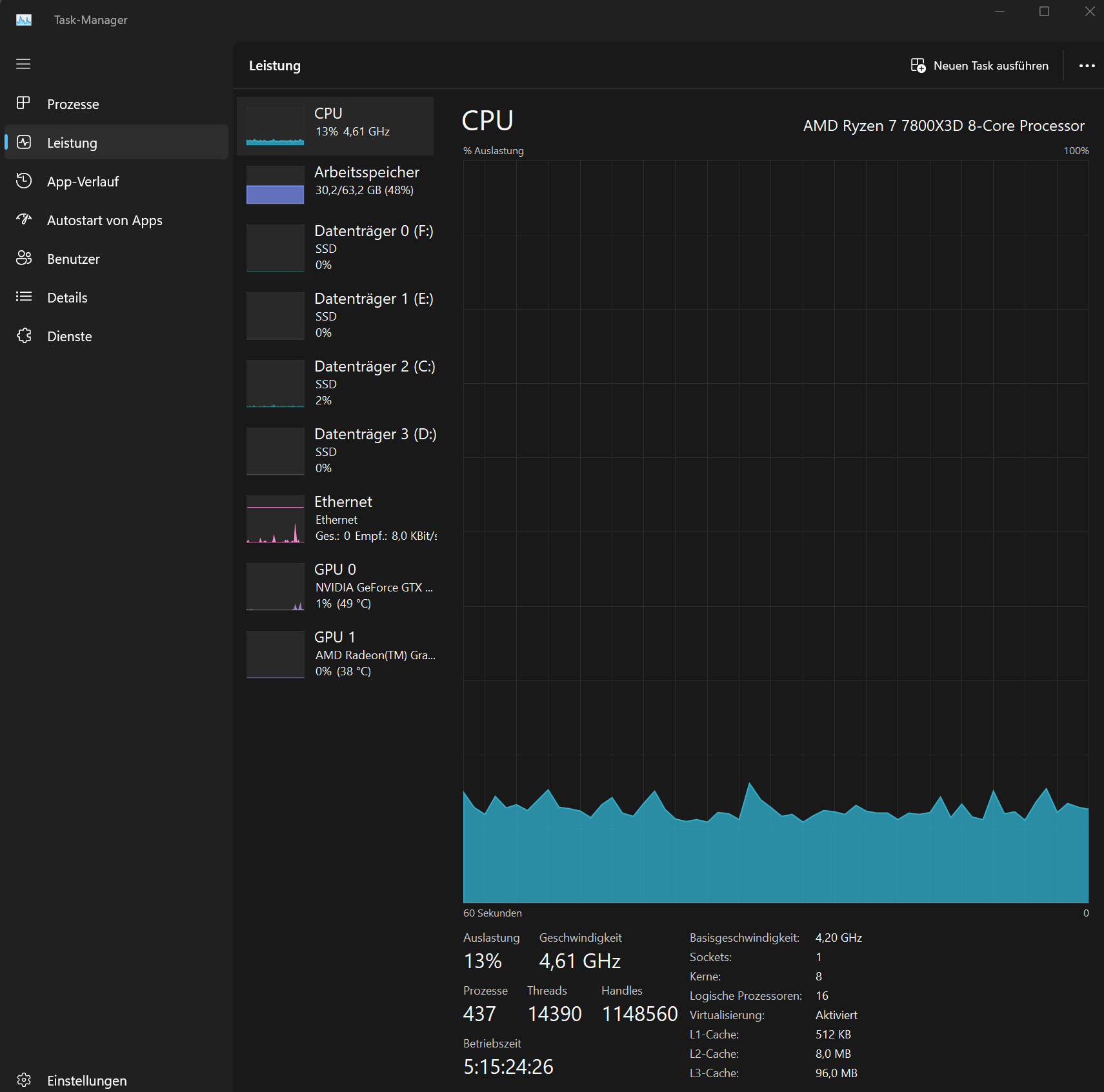Click the Leistung page heading
This screenshot has height=1092, width=1104.
(275, 66)
